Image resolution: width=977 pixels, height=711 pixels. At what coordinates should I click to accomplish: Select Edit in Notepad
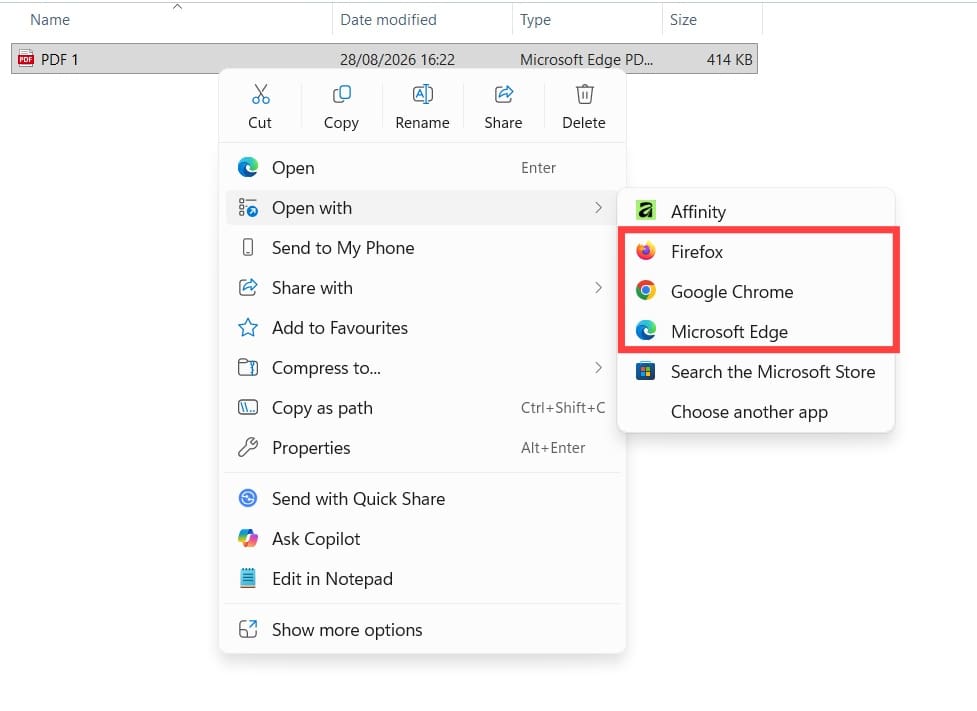pyautogui.click(x=422, y=578)
